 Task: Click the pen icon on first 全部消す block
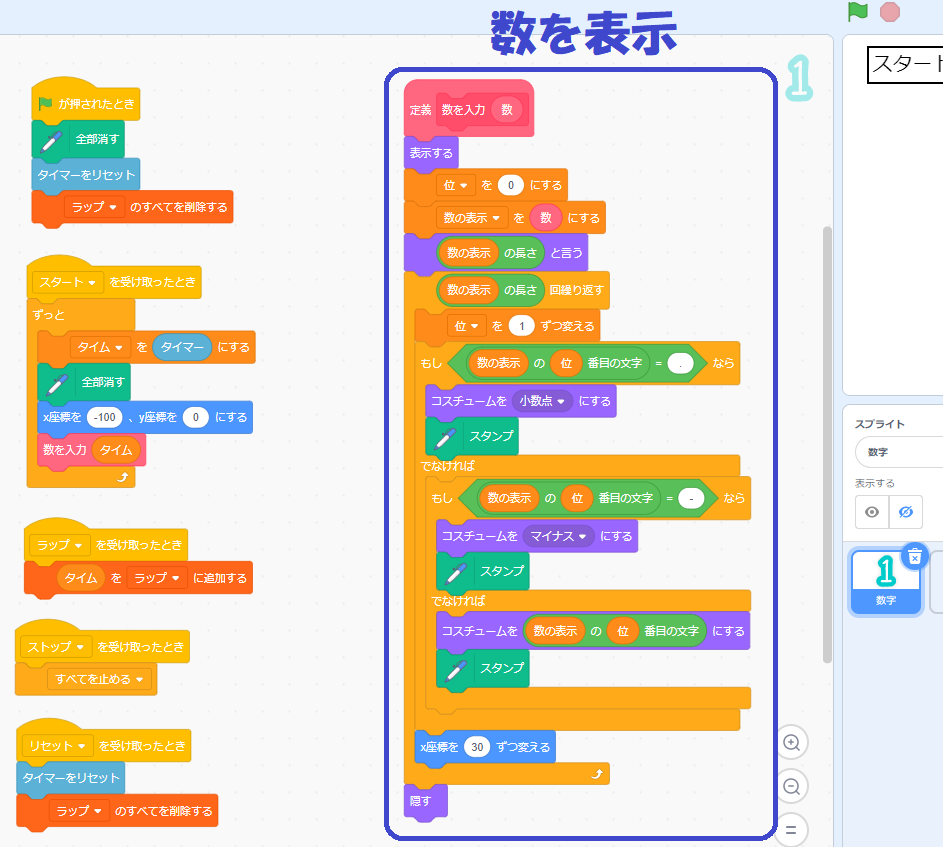(x=51, y=139)
